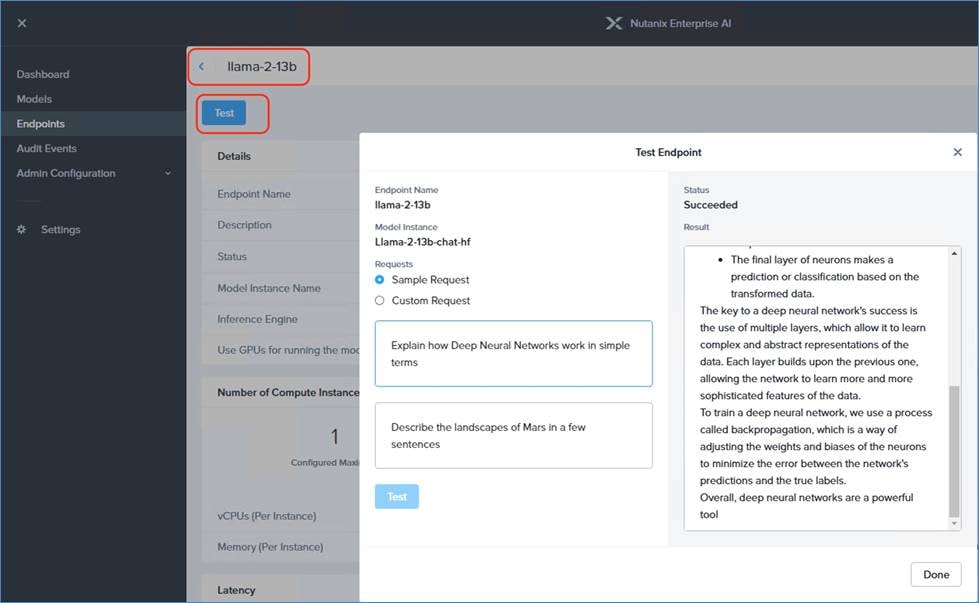This screenshot has height=603, width=979.
Task: Open the Settings menu item
Action: coord(61,230)
